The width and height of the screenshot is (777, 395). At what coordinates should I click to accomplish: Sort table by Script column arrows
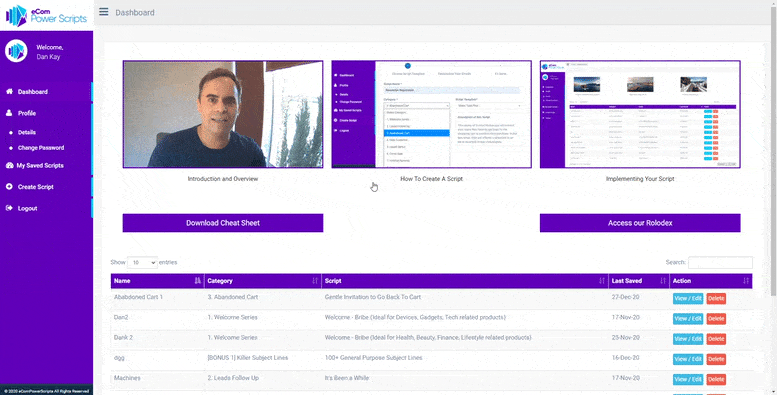(602, 281)
